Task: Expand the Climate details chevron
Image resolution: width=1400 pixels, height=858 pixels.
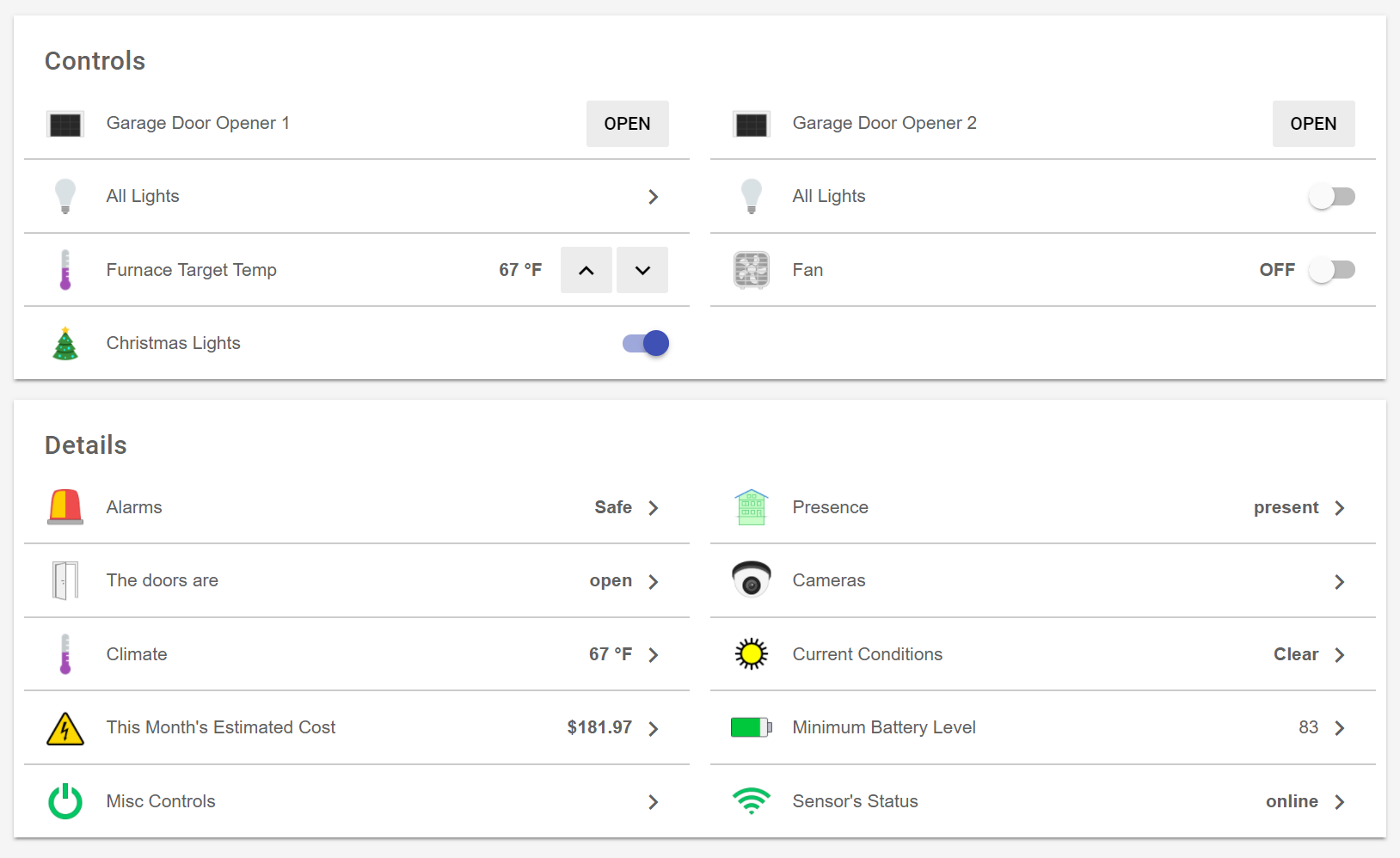Action: [653, 655]
